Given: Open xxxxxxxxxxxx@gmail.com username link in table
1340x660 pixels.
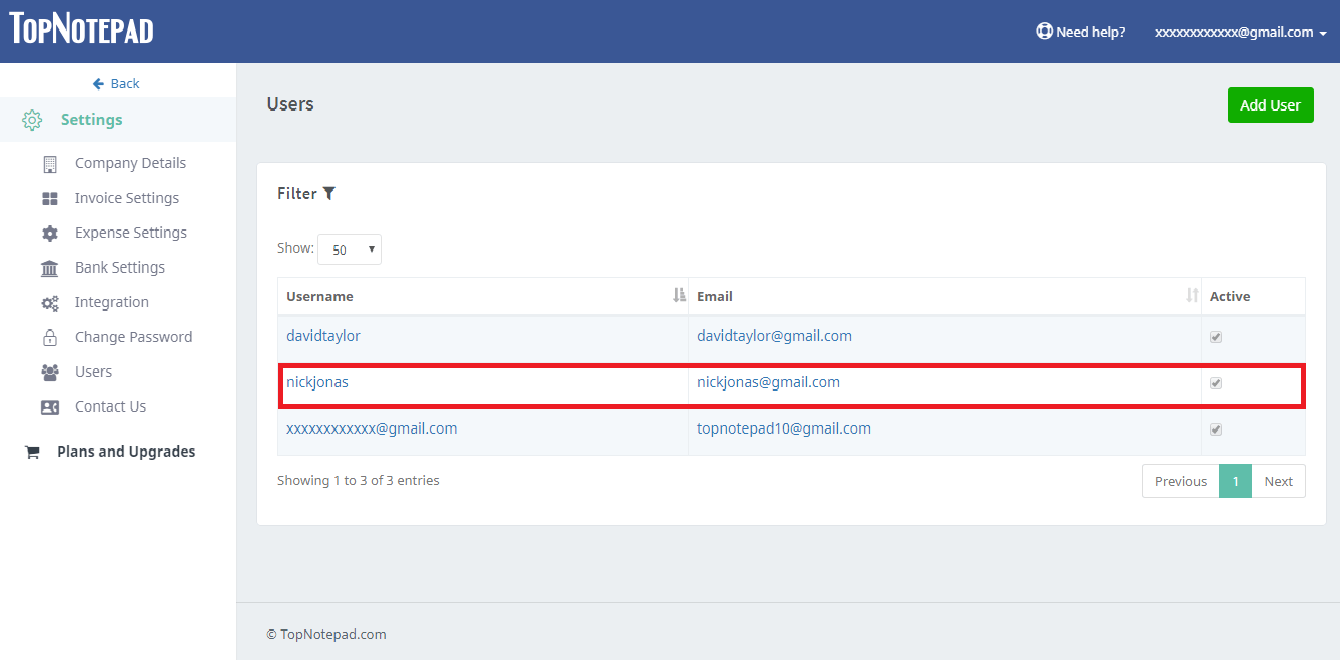Looking at the screenshot, I should tap(372, 428).
